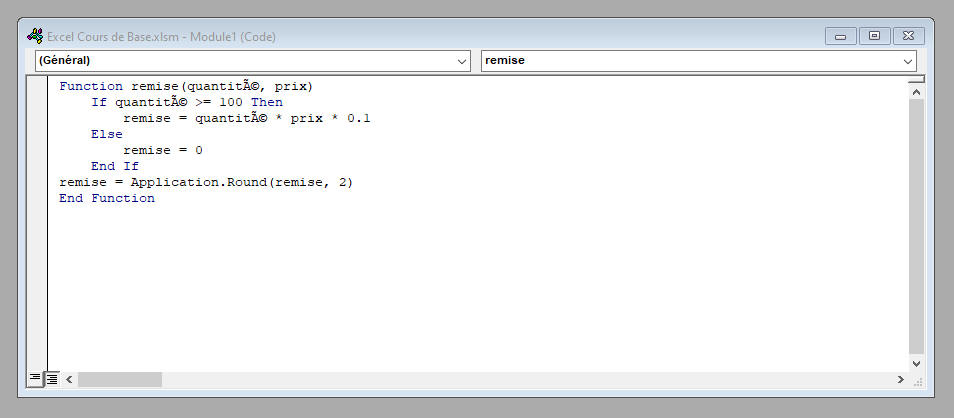Switch to Full Module View button
954x418 pixels.
click(52, 379)
